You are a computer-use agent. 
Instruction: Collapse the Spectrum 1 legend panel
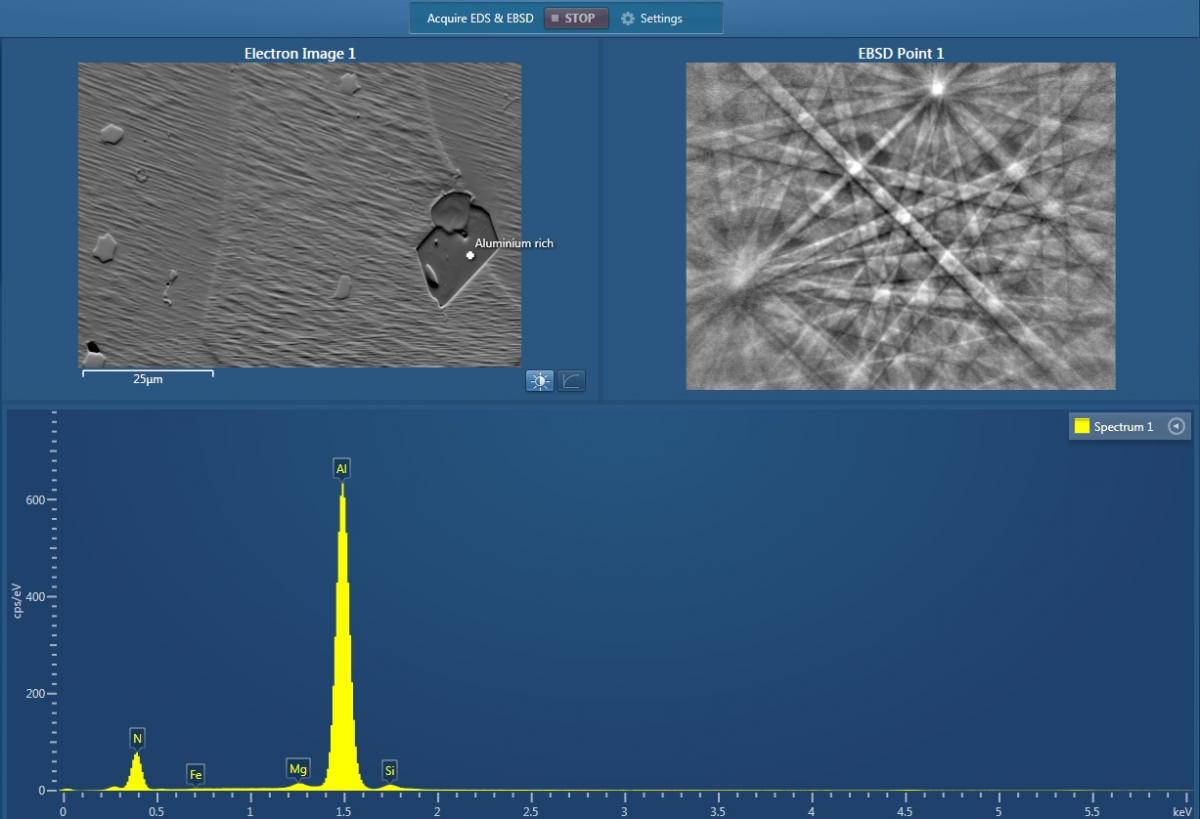click(1175, 425)
